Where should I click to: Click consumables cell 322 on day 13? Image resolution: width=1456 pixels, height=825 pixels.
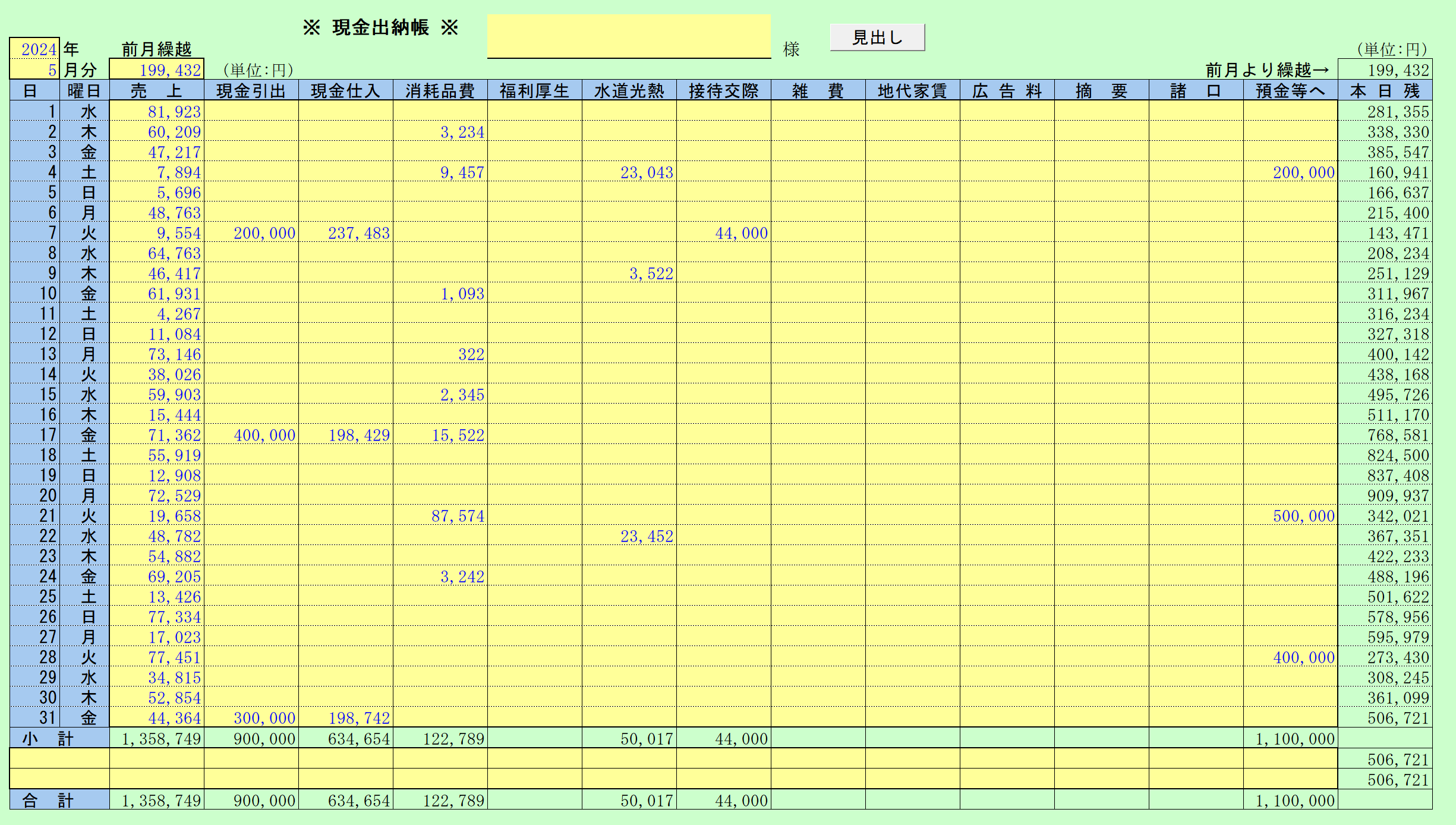coord(440,354)
